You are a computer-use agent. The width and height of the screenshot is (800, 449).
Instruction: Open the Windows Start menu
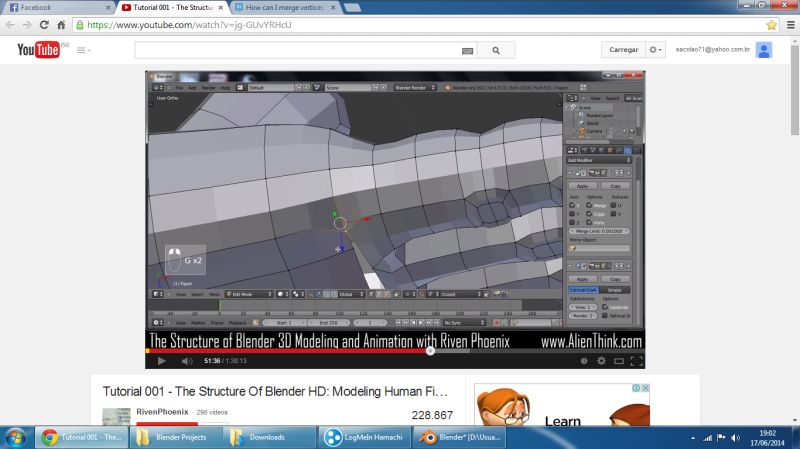(15, 437)
